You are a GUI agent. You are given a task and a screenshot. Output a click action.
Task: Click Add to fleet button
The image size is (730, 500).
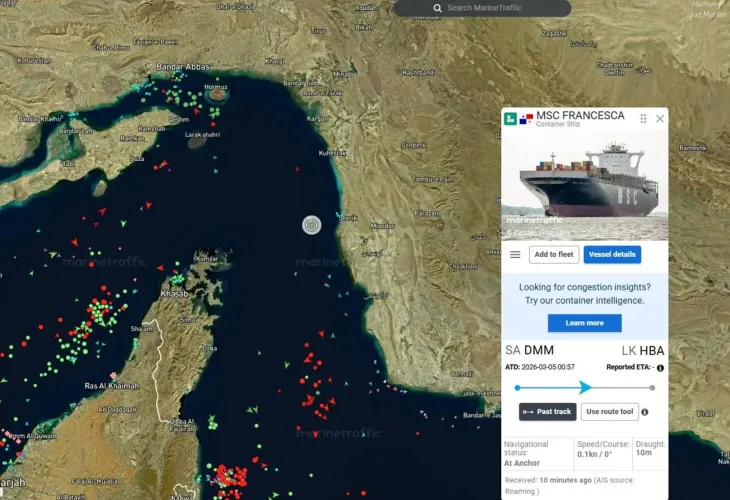553,255
